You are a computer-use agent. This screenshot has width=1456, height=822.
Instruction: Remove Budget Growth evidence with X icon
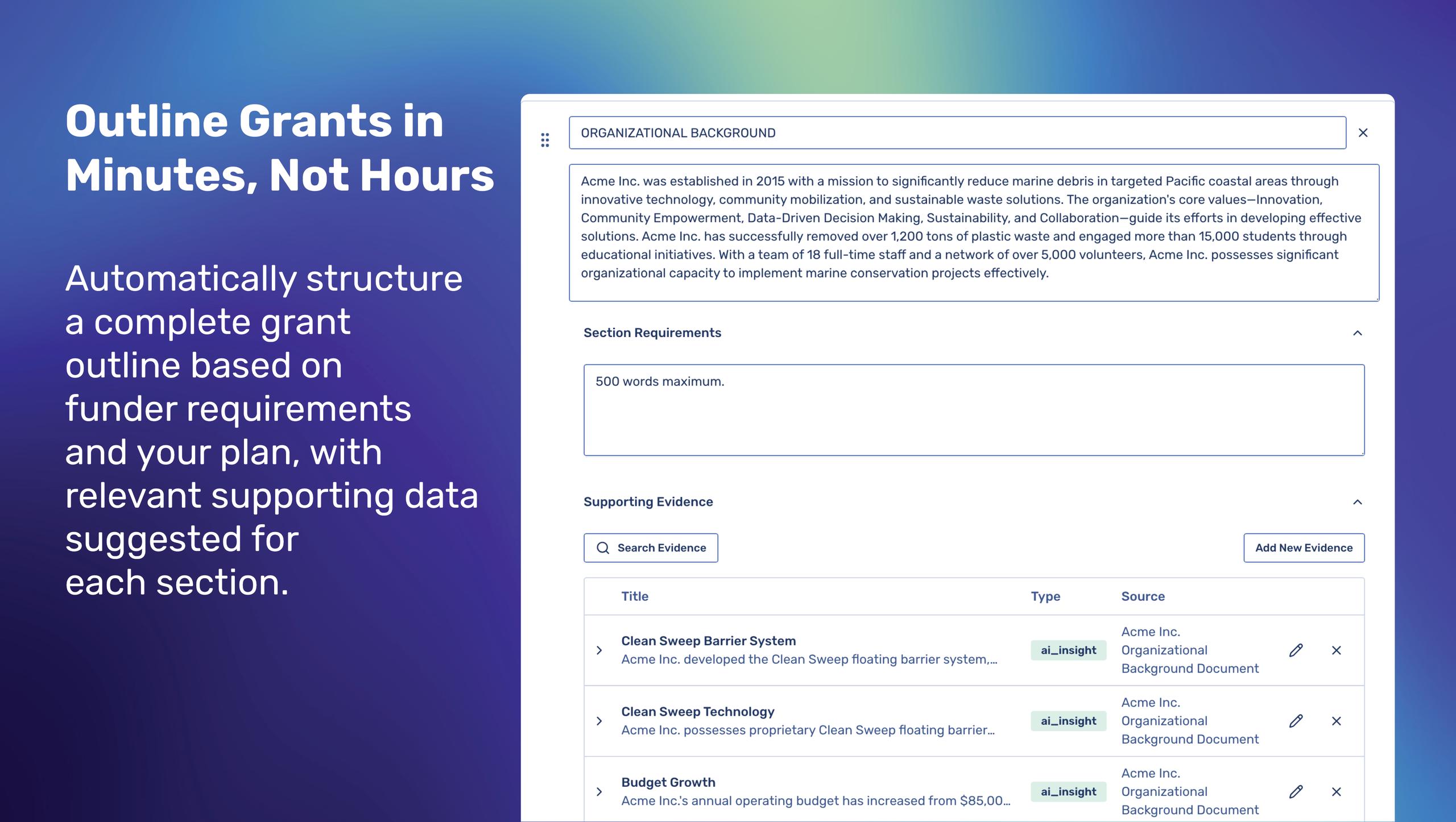1336,791
